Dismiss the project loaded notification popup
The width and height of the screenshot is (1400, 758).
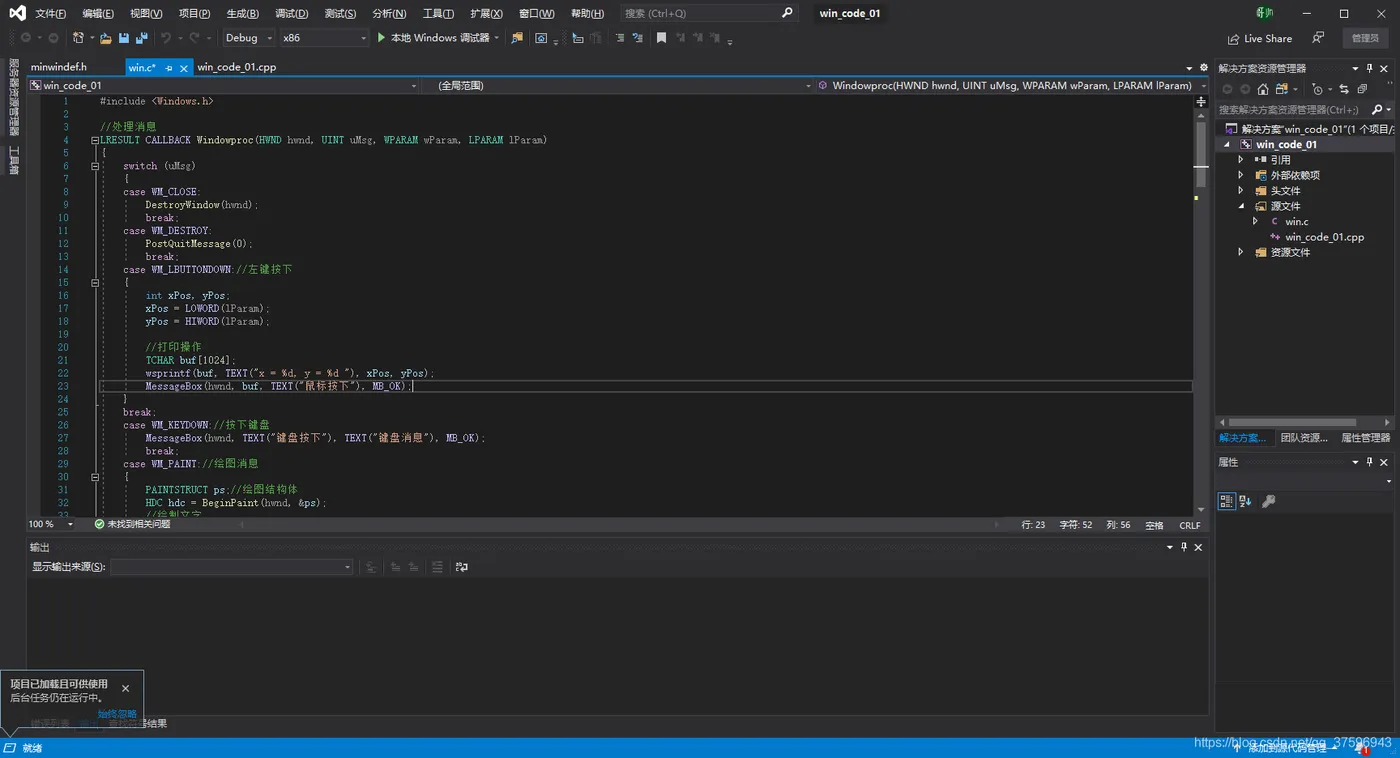click(125, 688)
